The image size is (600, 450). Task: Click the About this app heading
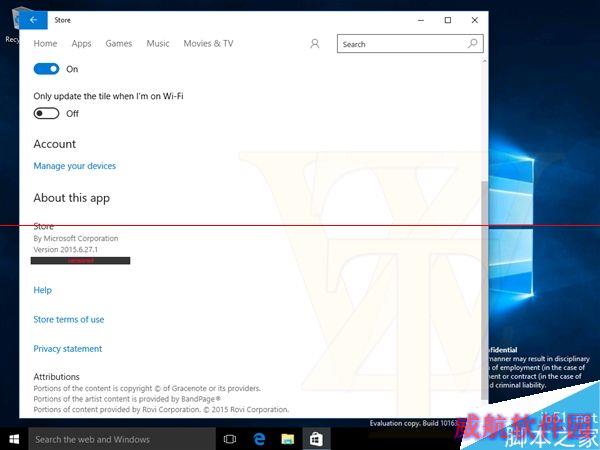(72, 198)
